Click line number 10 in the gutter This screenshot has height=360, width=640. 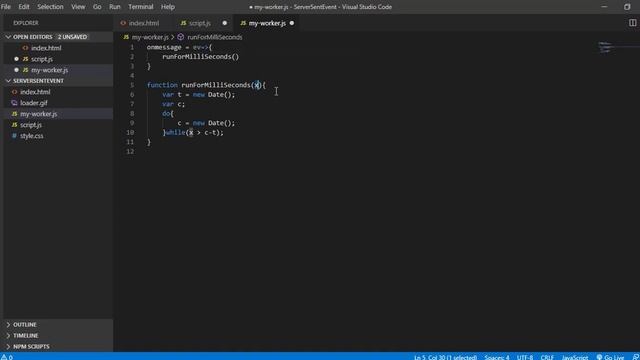pos(130,132)
